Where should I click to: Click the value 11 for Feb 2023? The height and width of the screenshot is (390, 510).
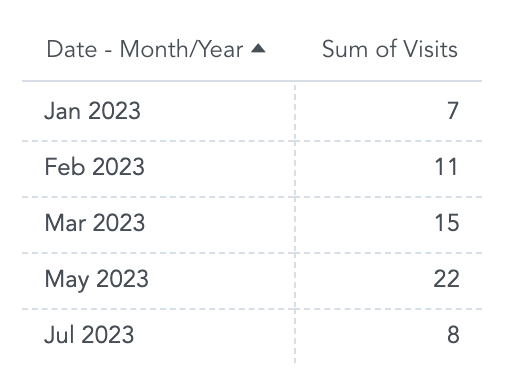446,167
